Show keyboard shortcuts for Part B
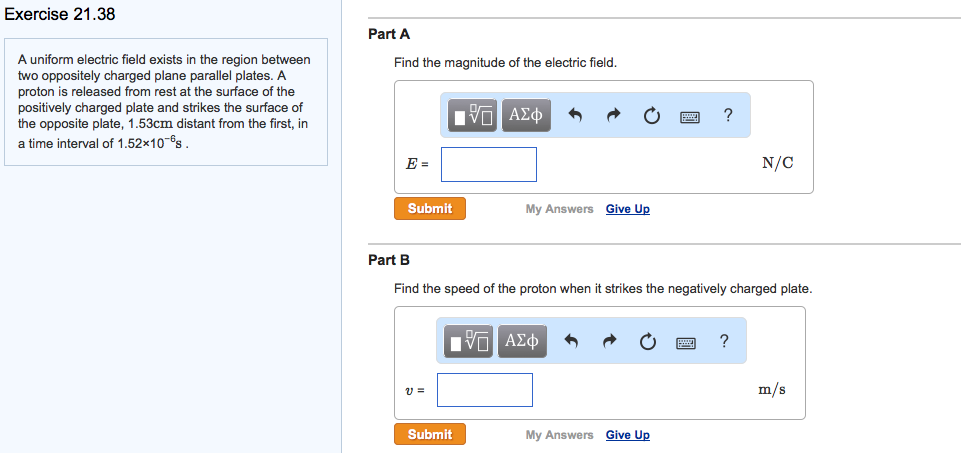 (x=685, y=342)
